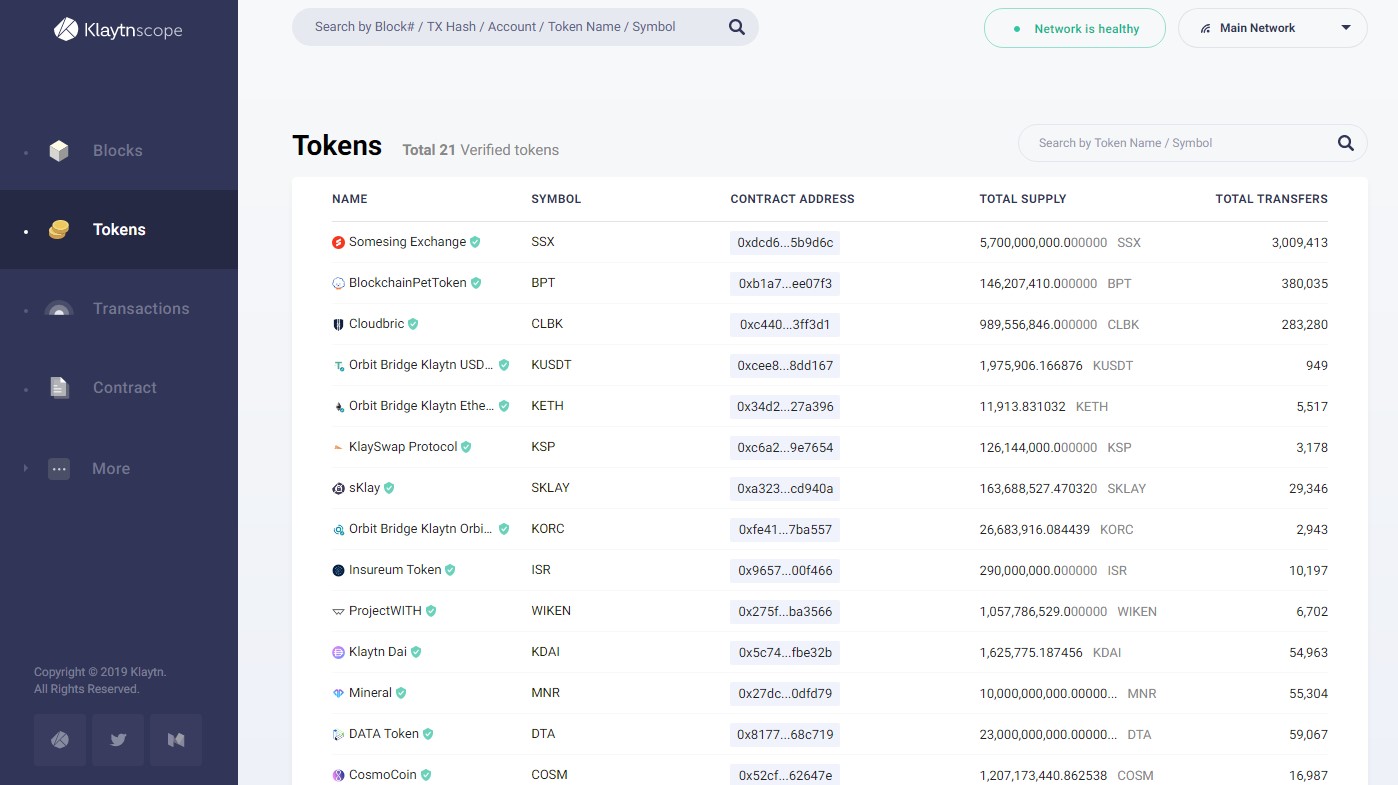
Task: Open the KlaySwap Protocol token link
Action: coord(403,447)
